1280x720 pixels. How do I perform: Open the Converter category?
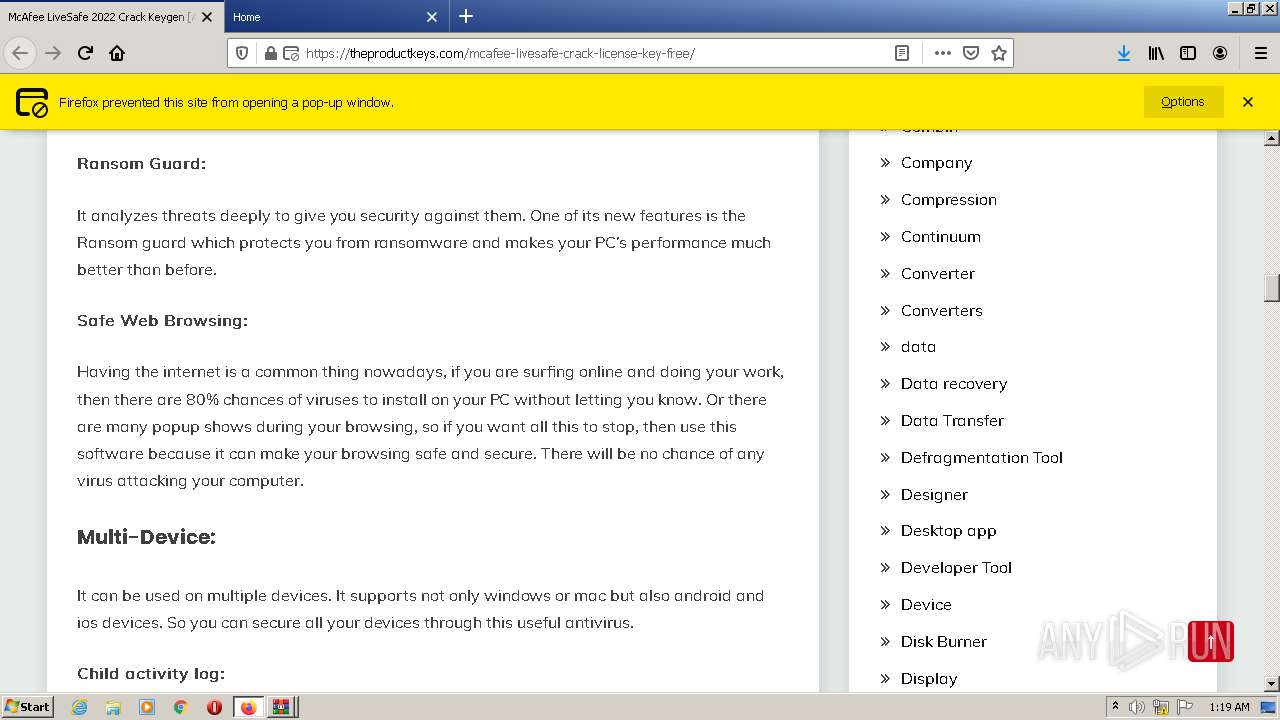pyautogui.click(x=937, y=274)
